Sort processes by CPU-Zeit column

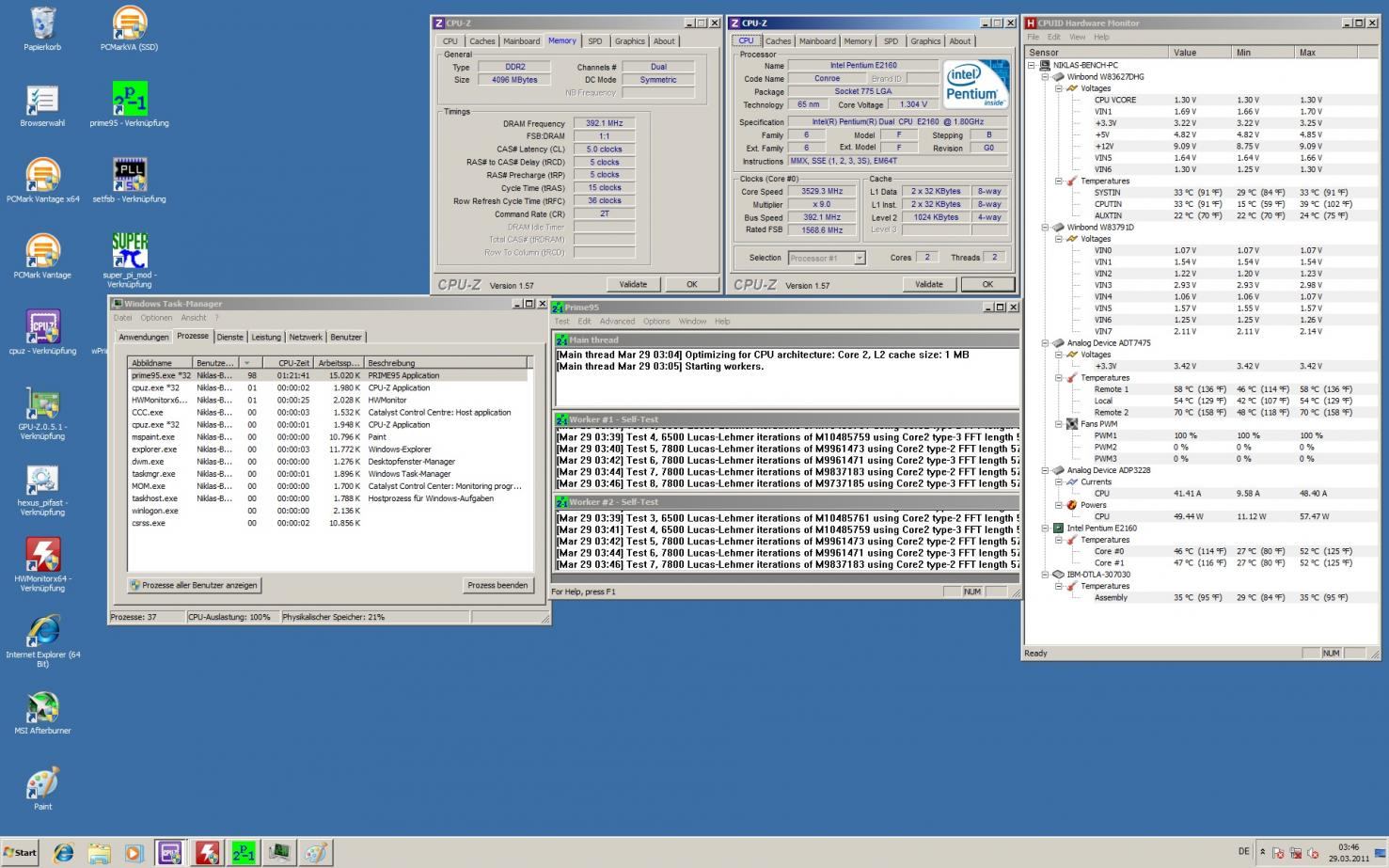click(x=288, y=363)
